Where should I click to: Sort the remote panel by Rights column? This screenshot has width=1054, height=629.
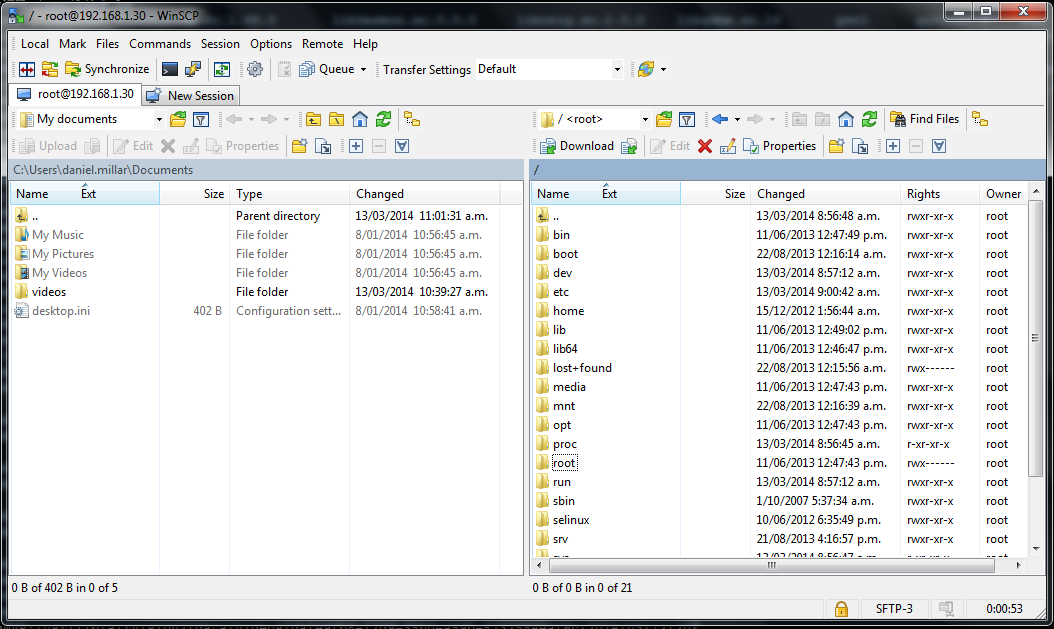pyautogui.click(x=940, y=194)
